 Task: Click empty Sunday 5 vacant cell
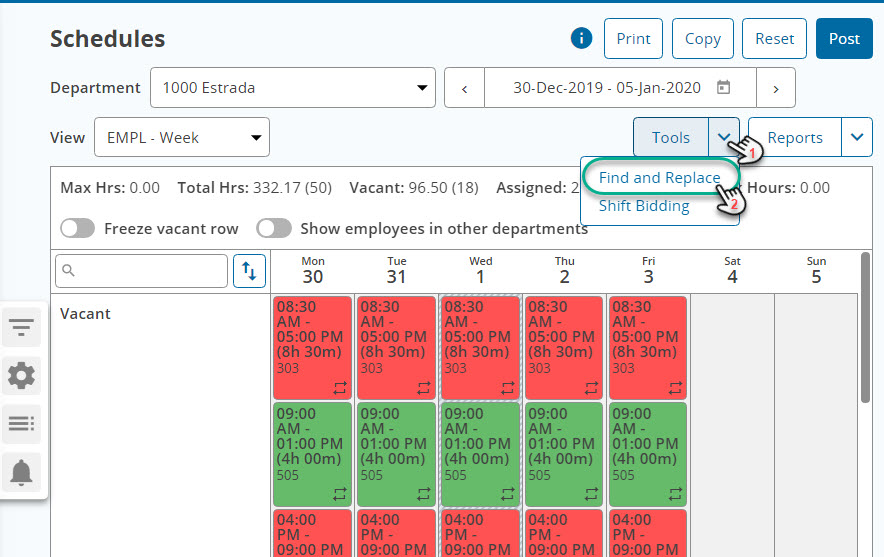[x=816, y=426]
